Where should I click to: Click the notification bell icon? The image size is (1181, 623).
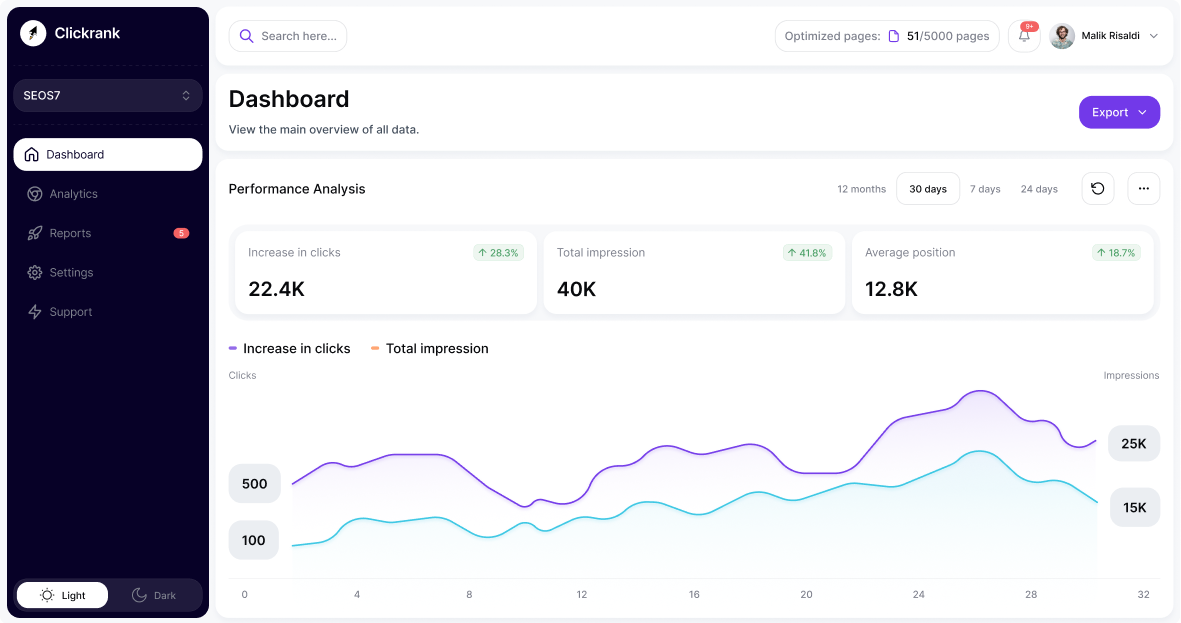pyautogui.click(x=1024, y=36)
